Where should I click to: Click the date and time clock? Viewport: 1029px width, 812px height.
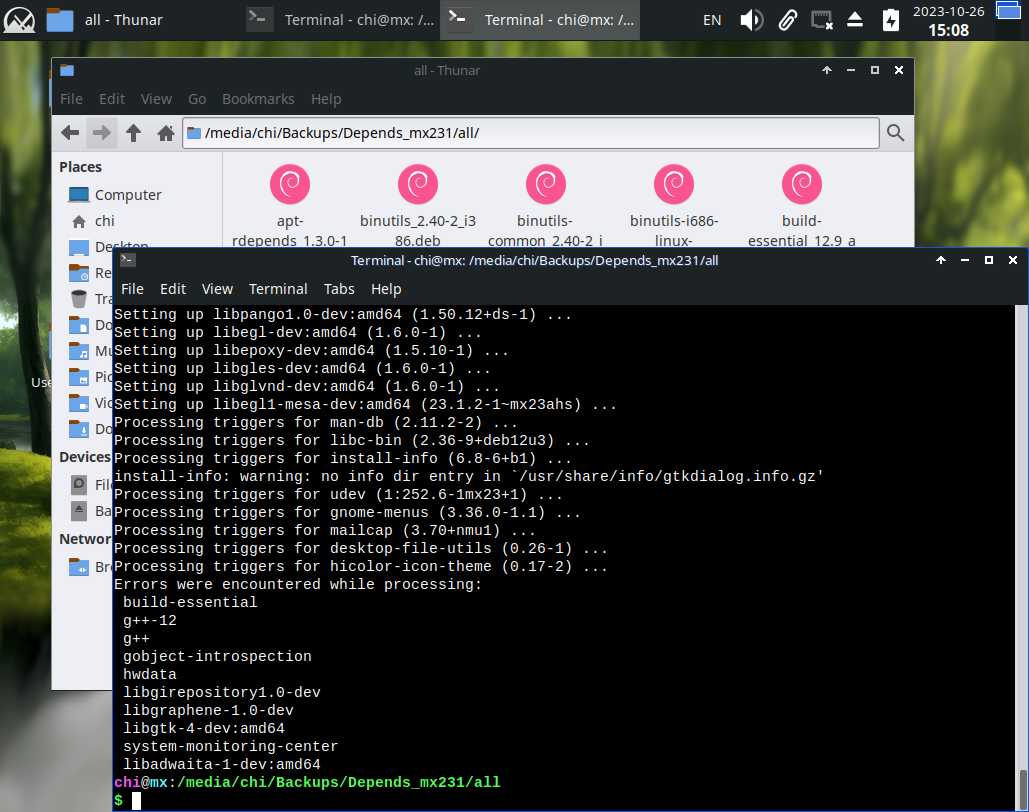(948, 20)
